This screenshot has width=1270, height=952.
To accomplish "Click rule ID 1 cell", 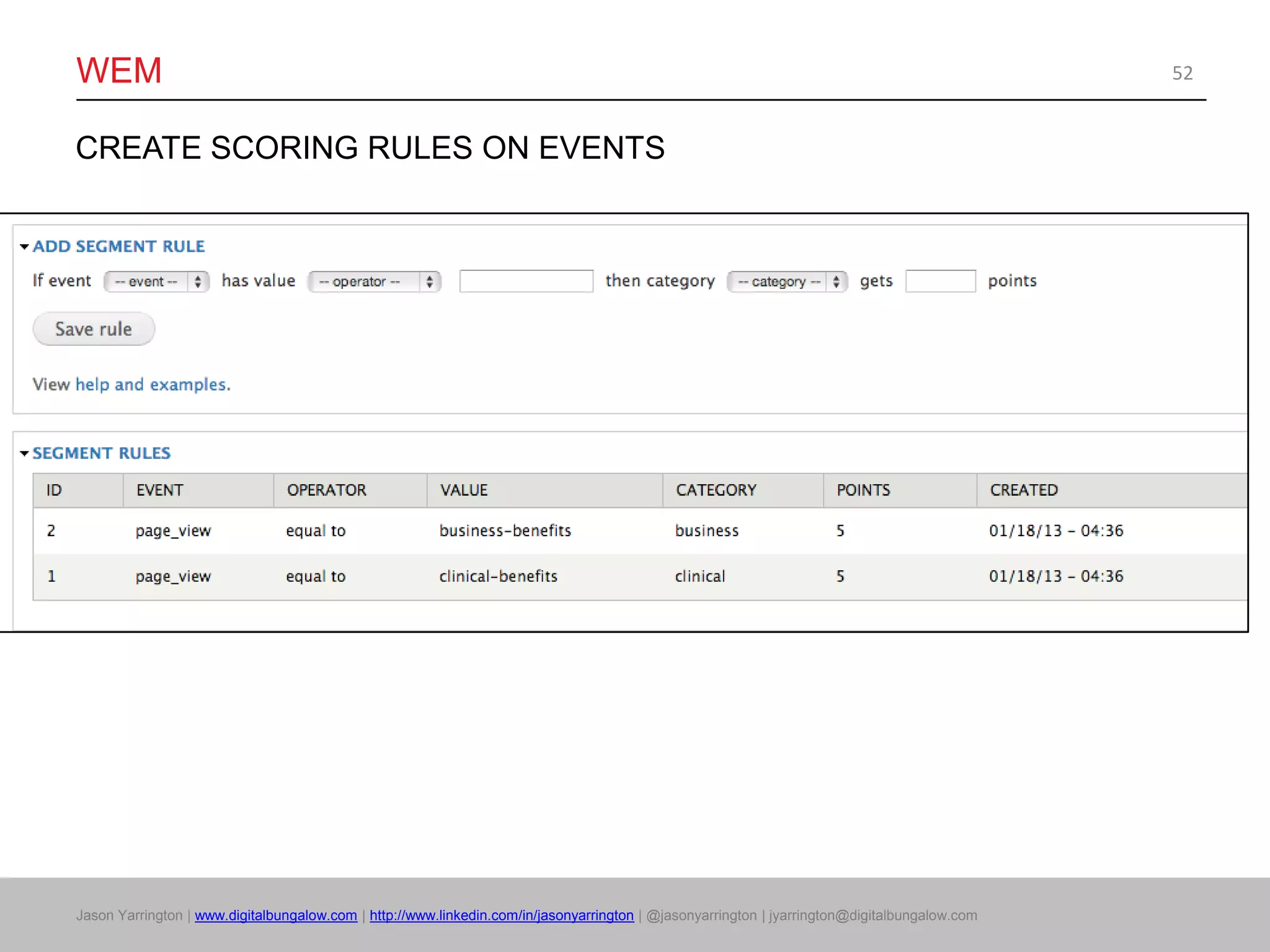I will (x=51, y=576).
